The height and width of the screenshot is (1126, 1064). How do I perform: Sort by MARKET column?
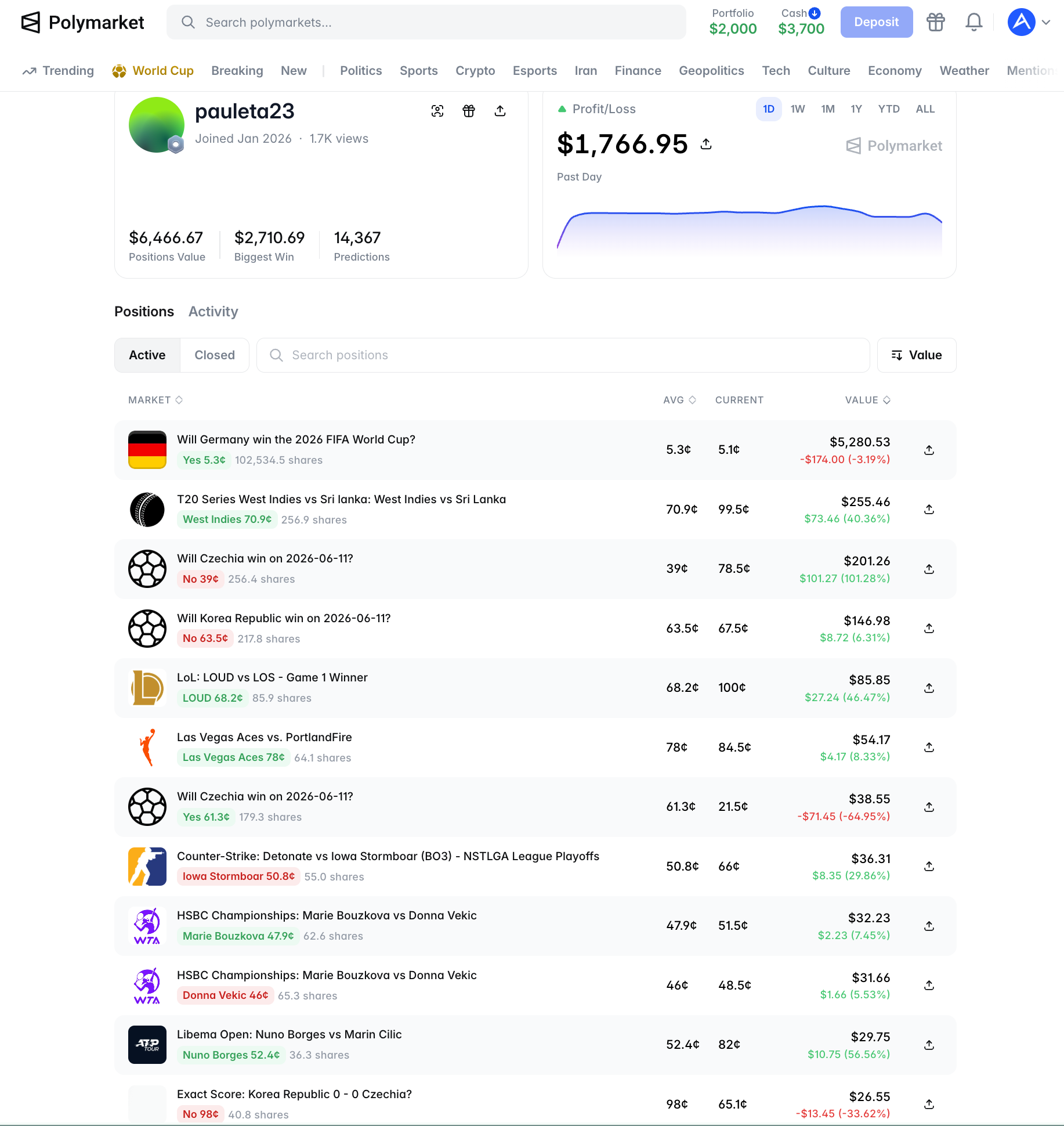click(155, 400)
